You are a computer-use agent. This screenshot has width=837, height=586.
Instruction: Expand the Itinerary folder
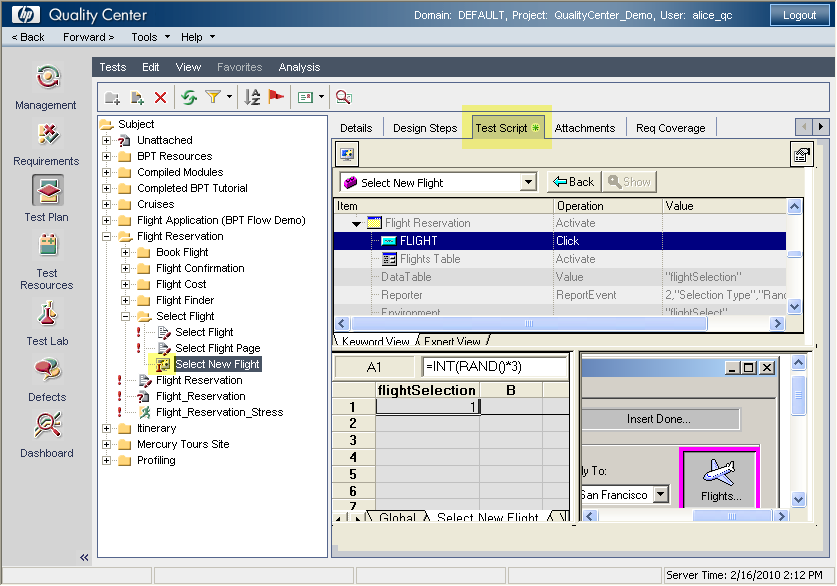coord(106,429)
